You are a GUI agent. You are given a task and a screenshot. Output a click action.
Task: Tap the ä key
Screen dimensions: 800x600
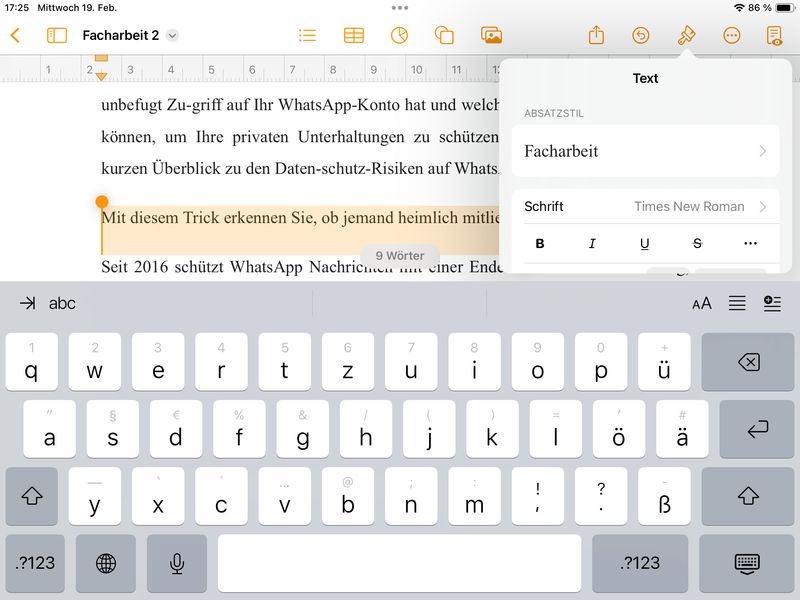[682, 429]
